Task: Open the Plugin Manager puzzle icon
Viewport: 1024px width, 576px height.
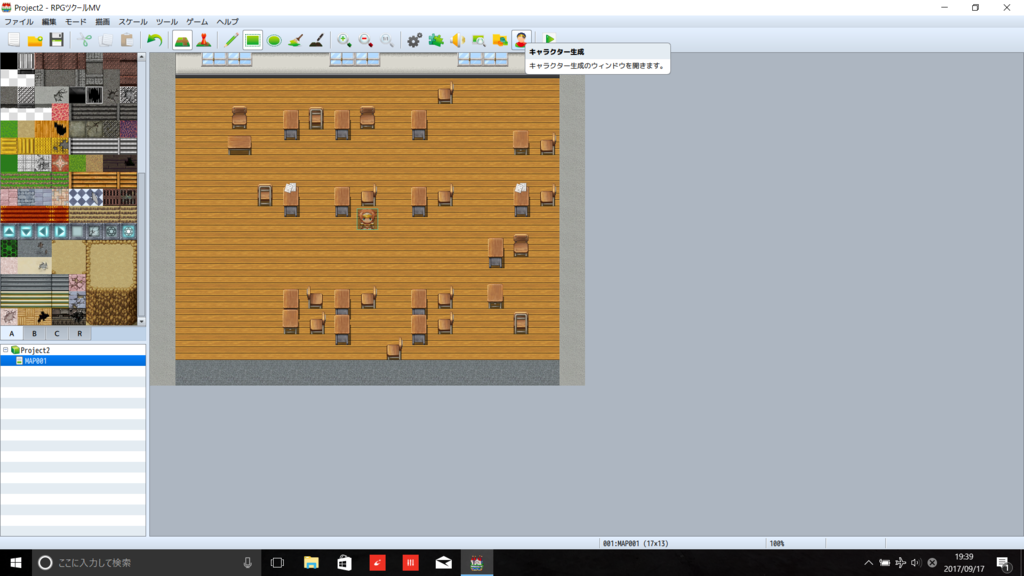Action: pos(436,40)
